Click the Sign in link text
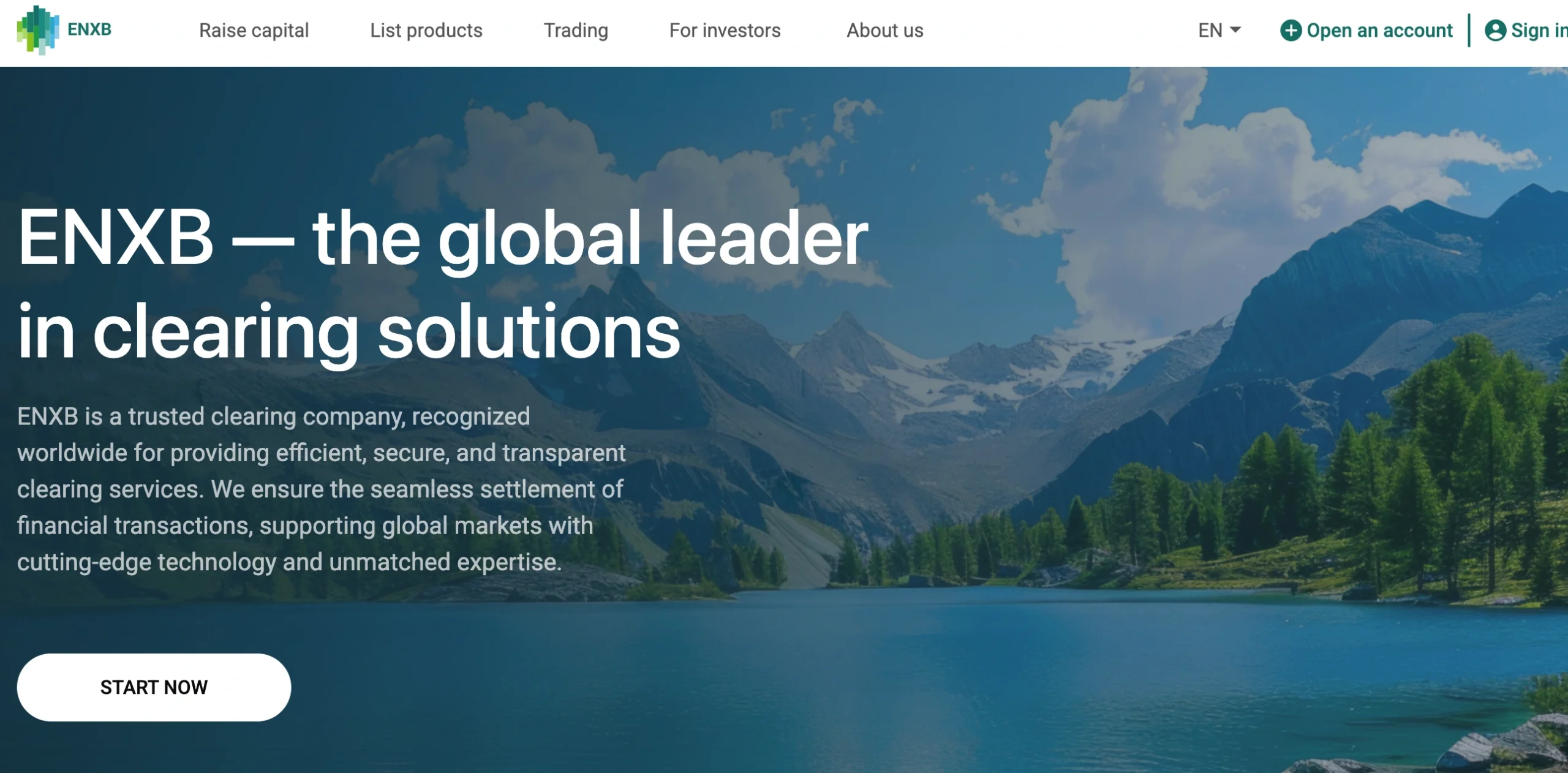 [1539, 31]
